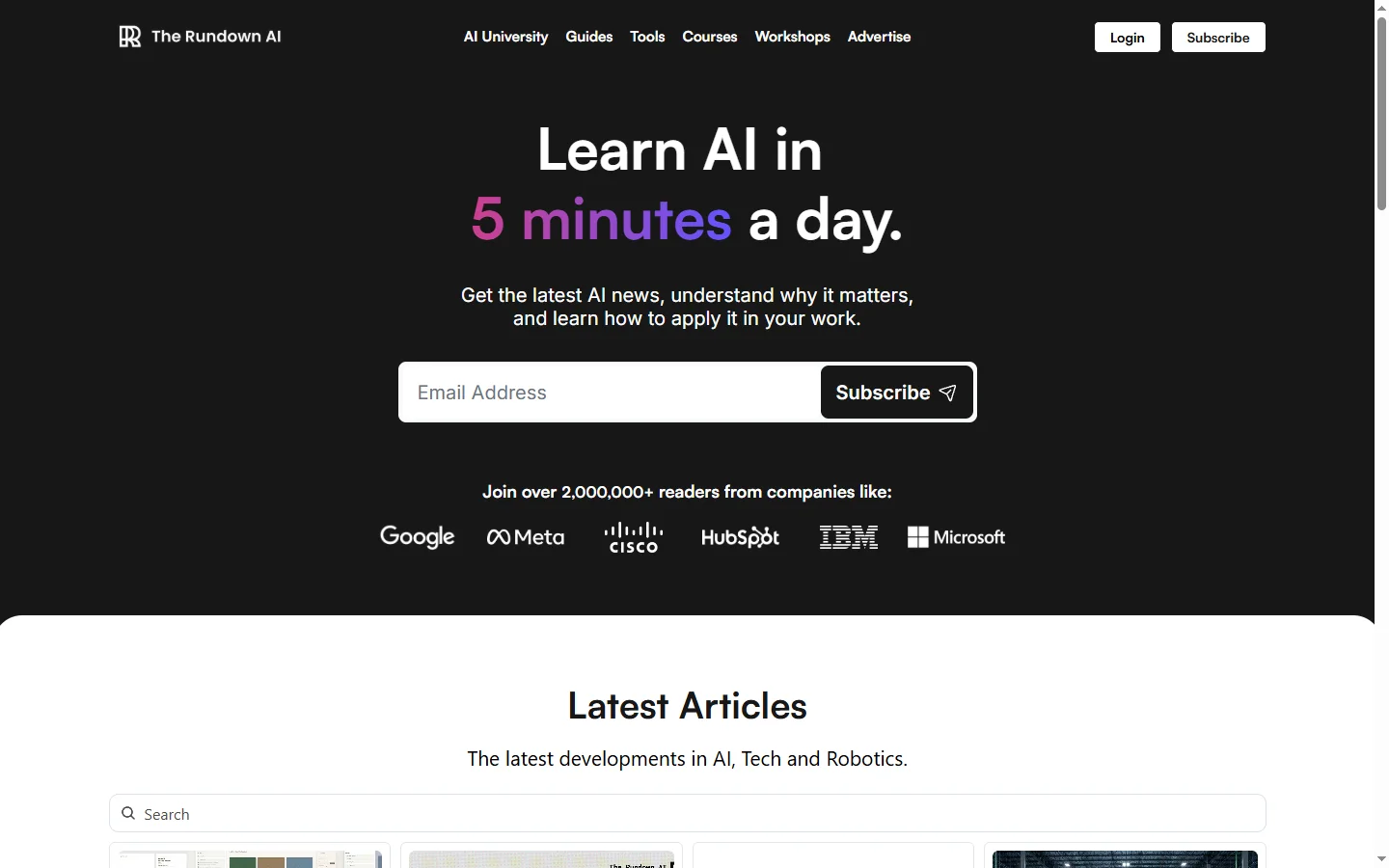Image resolution: width=1389 pixels, height=868 pixels.
Task: Click the Cisco logo
Action: pyautogui.click(x=634, y=537)
